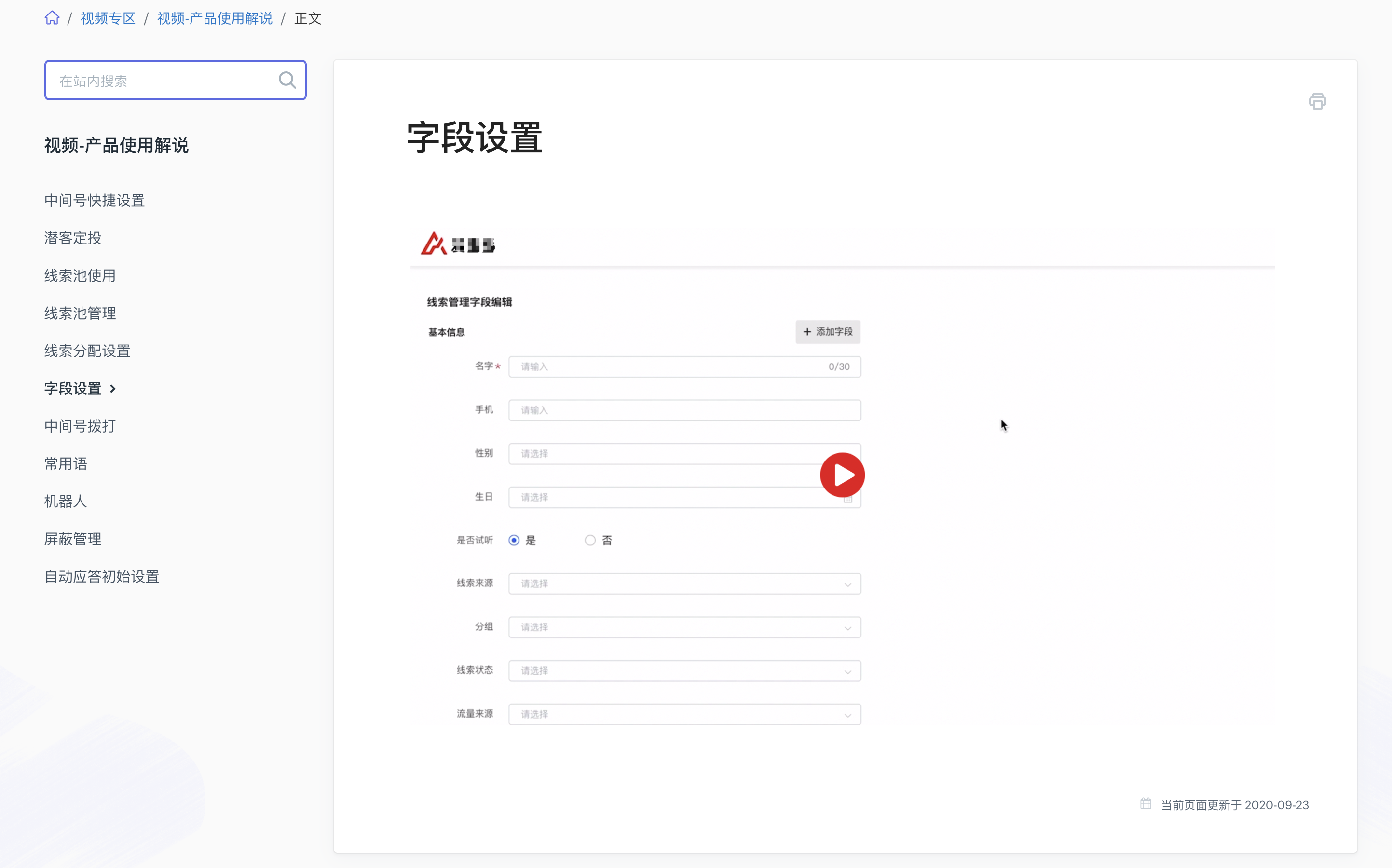Viewport: 1392px width, 868px height.
Task: Select 是 radio for 是否试听
Action: [x=514, y=540]
